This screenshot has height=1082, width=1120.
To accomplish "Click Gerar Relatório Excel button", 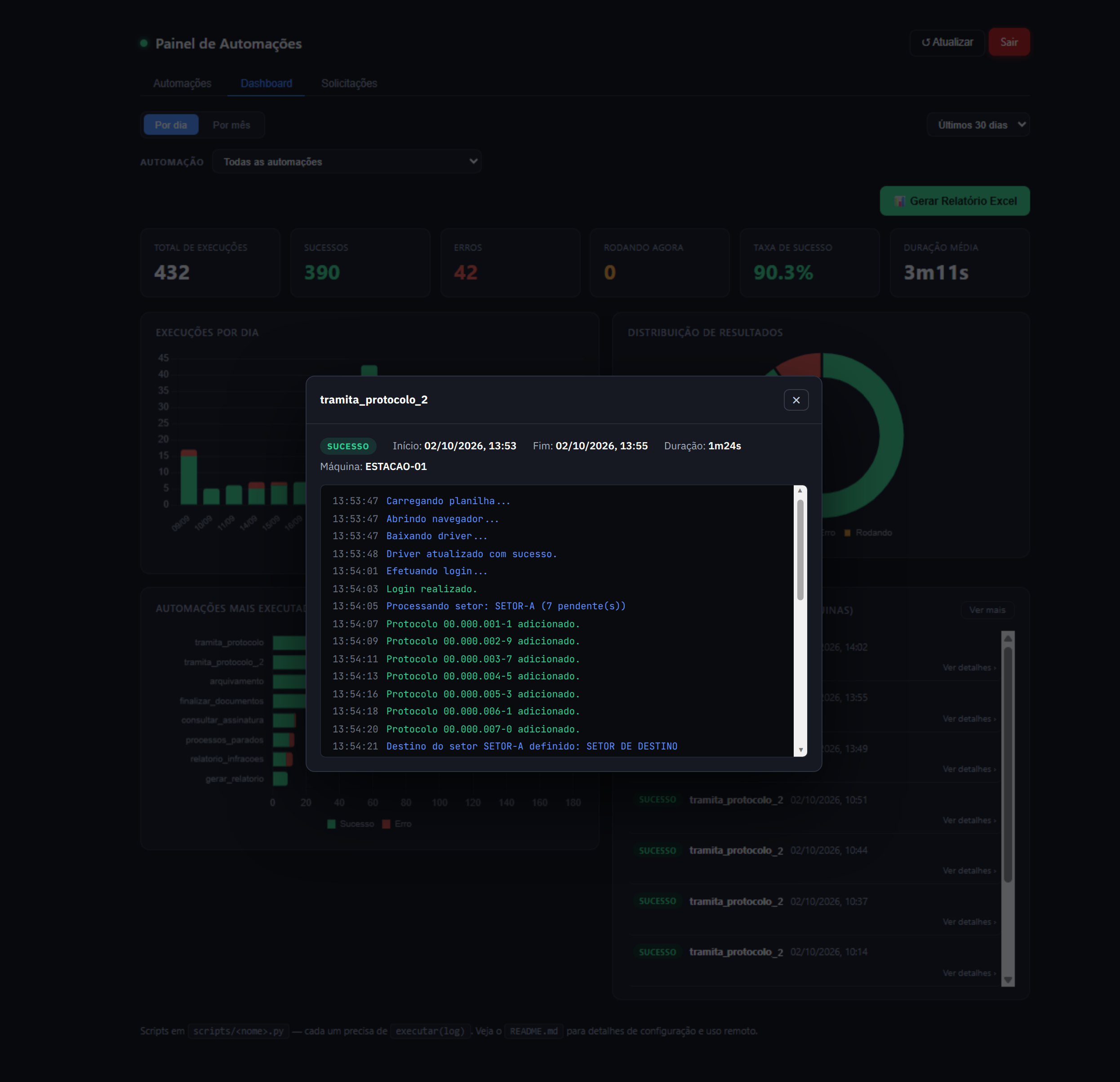I will (x=955, y=201).
